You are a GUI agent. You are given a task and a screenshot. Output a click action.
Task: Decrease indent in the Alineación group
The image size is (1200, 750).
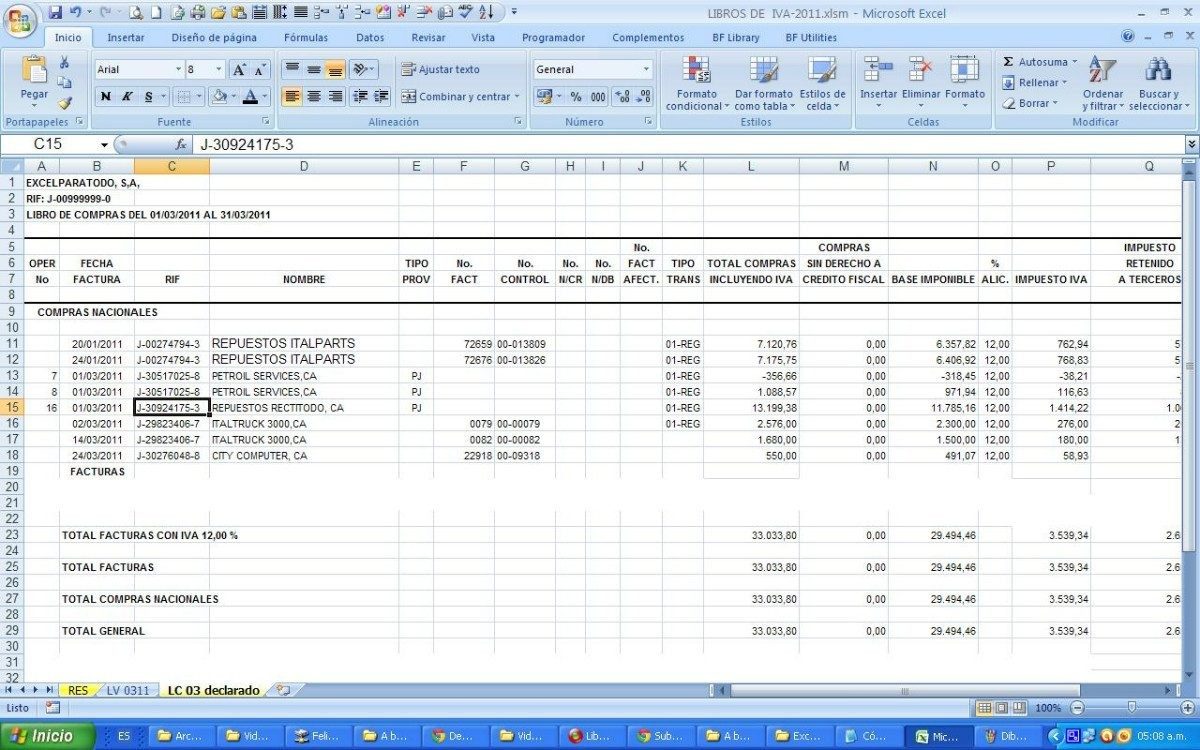click(360, 97)
